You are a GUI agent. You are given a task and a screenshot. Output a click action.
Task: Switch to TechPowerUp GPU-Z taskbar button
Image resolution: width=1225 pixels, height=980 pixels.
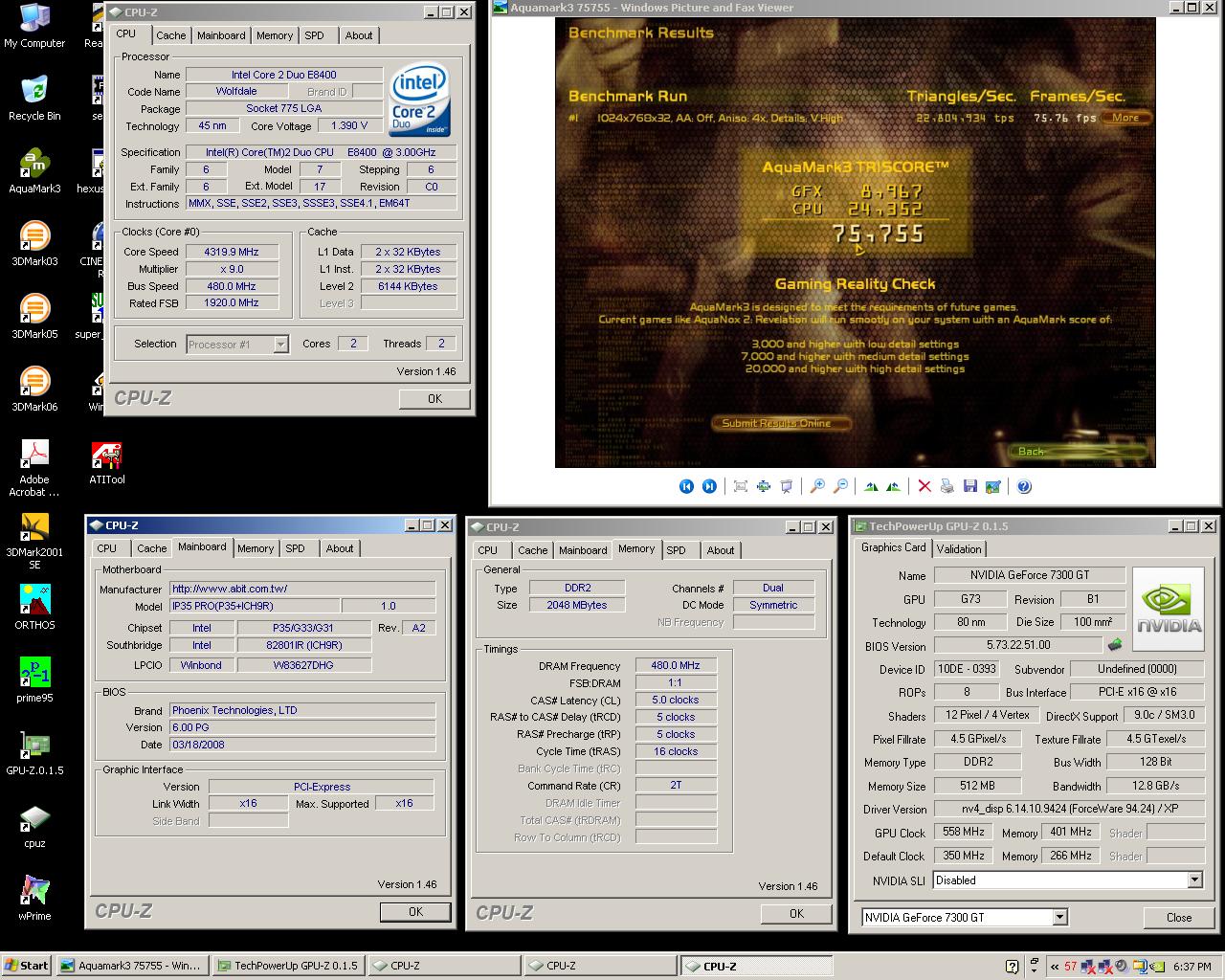coord(288,966)
